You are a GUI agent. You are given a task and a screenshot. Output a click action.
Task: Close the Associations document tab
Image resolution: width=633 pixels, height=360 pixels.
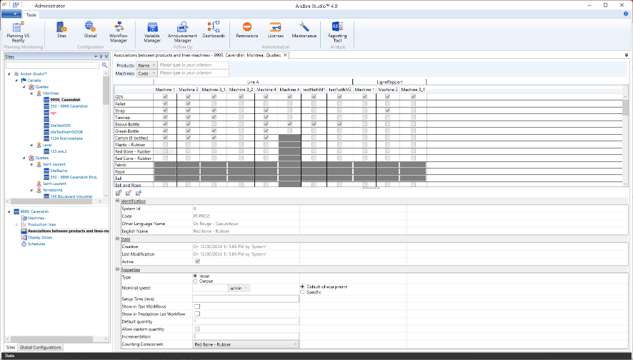click(285, 55)
